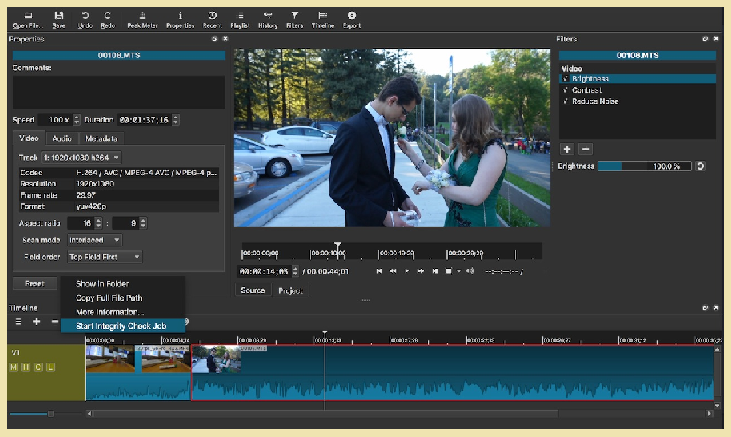
Task: Float the Timeline panel
Action: coord(705,308)
